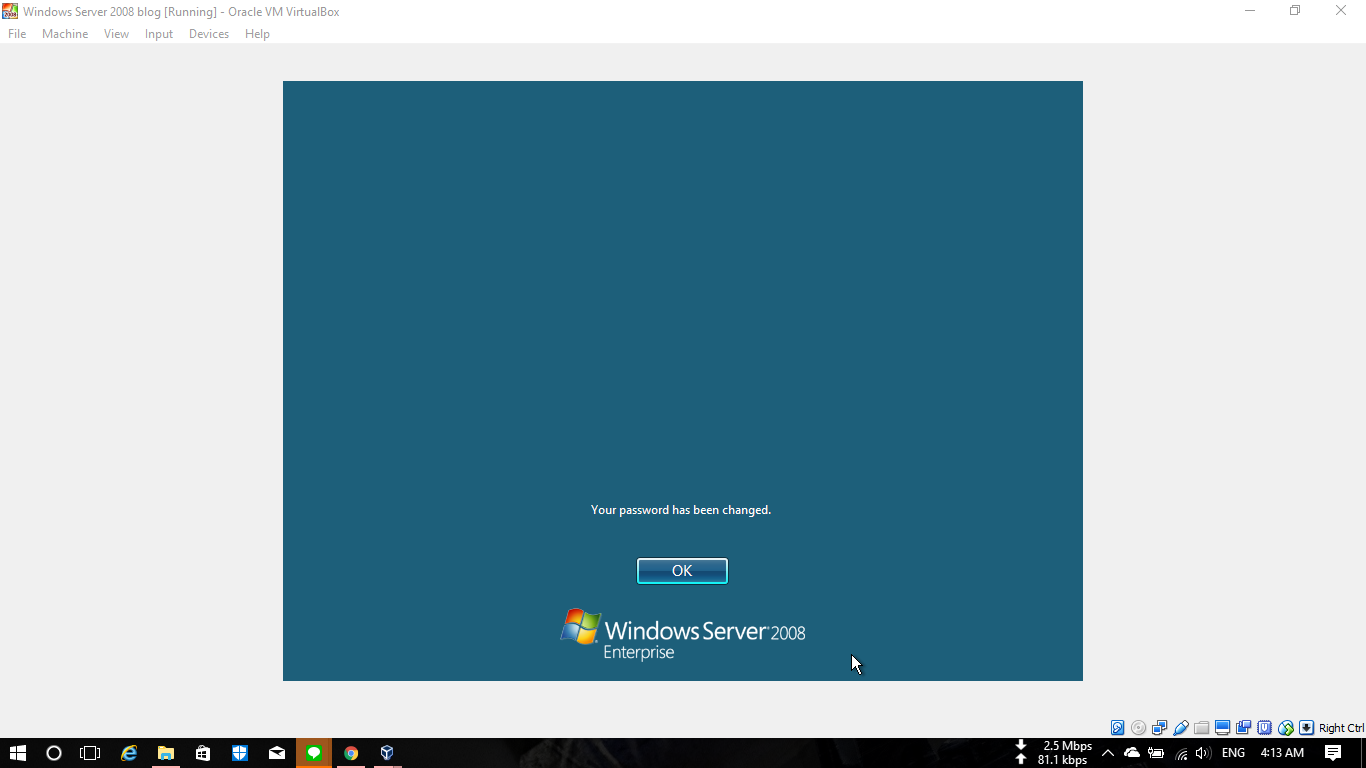This screenshot has width=1366, height=768.
Task: Open the Input menu
Action: 158,33
